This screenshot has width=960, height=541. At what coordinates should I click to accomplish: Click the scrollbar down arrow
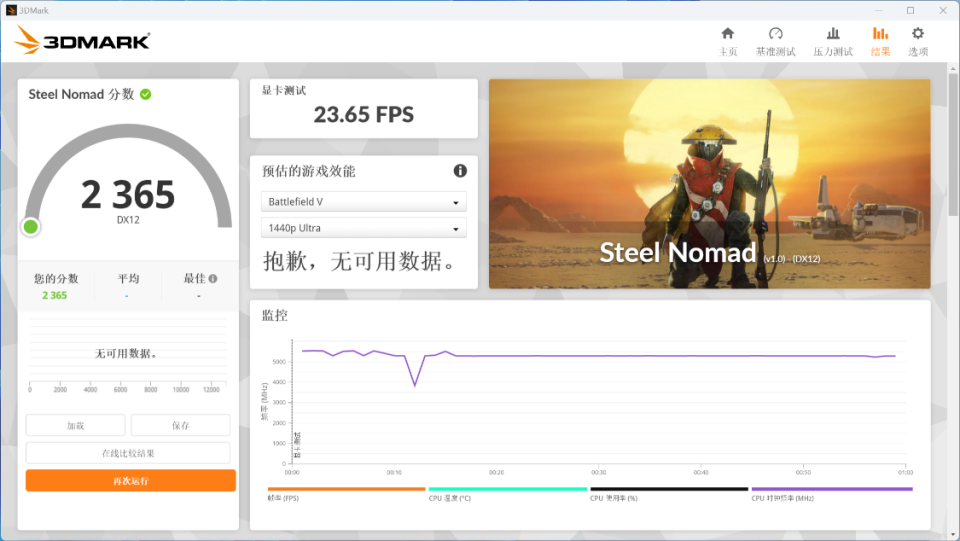pos(953,535)
